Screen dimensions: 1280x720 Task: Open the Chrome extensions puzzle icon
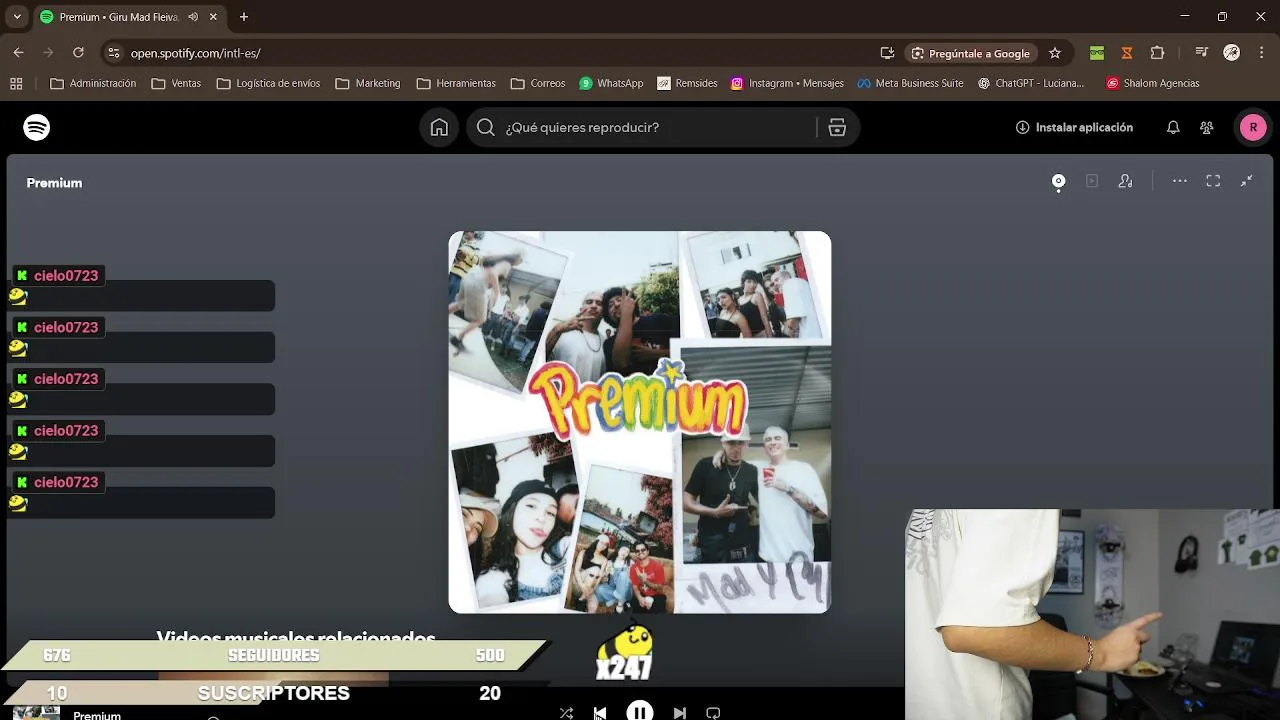click(x=1158, y=53)
